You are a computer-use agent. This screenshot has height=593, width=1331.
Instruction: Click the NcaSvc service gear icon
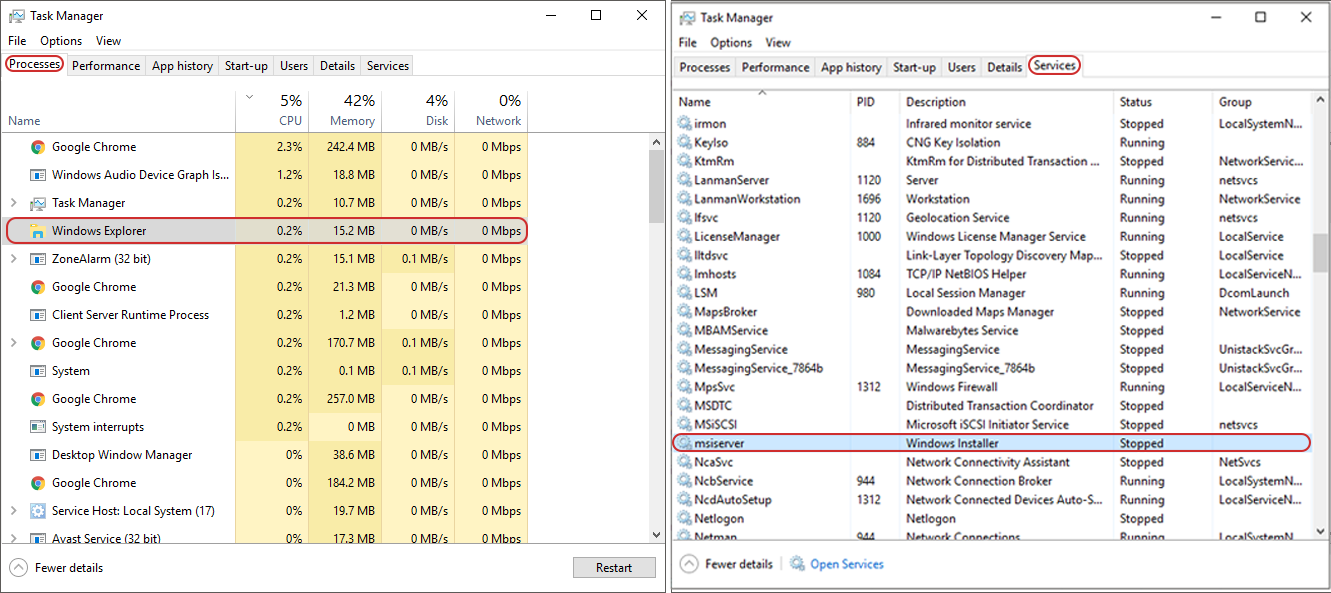[685, 462]
